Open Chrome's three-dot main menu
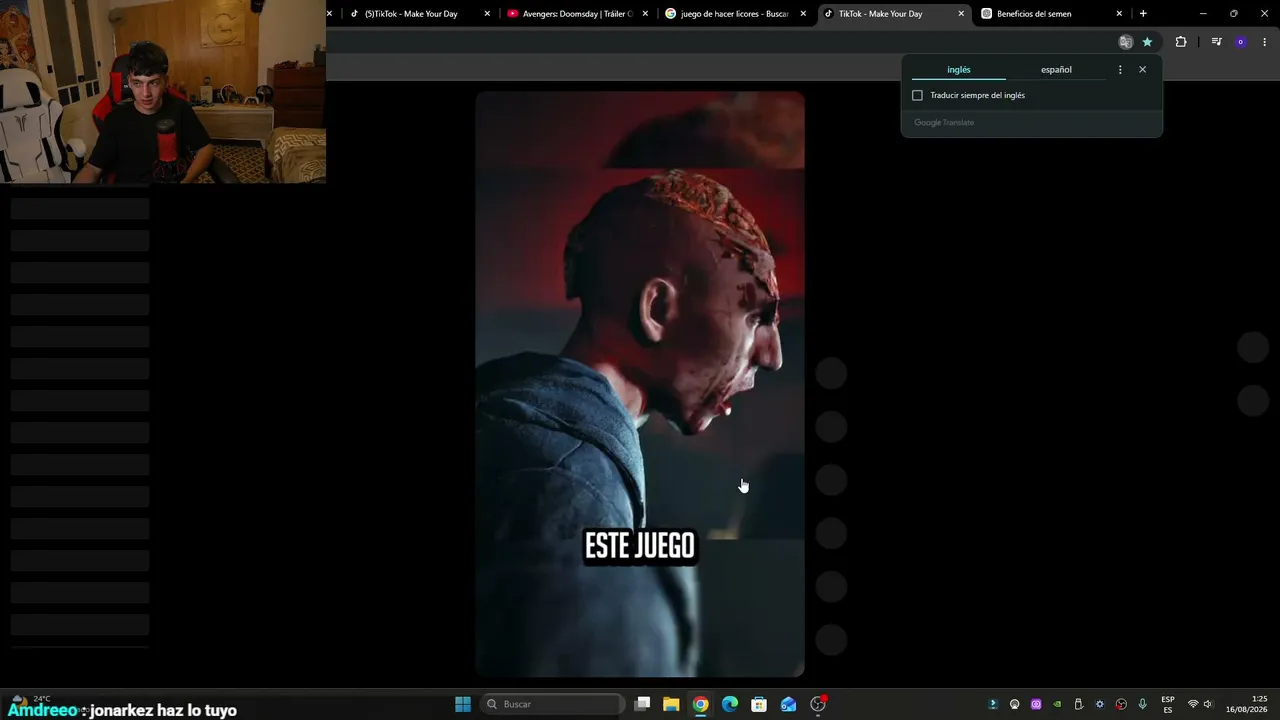This screenshot has width=1280, height=720. pyautogui.click(x=1265, y=42)
